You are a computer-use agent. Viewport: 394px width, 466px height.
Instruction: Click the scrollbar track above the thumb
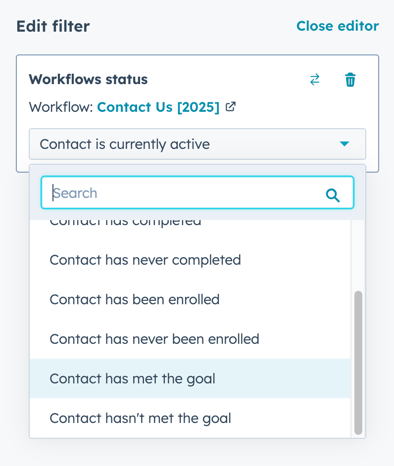coord(358,255)
